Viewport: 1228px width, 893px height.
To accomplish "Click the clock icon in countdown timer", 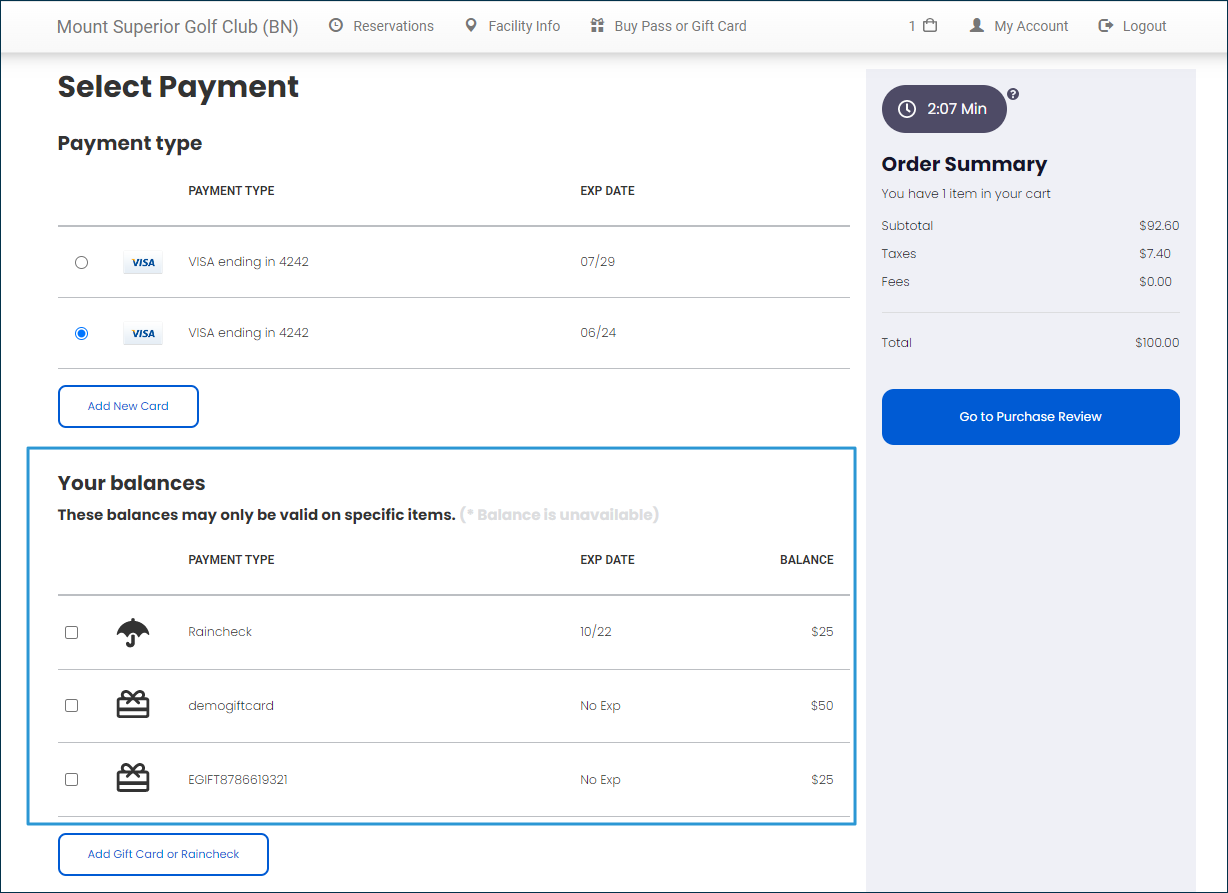I will point(907,109).
